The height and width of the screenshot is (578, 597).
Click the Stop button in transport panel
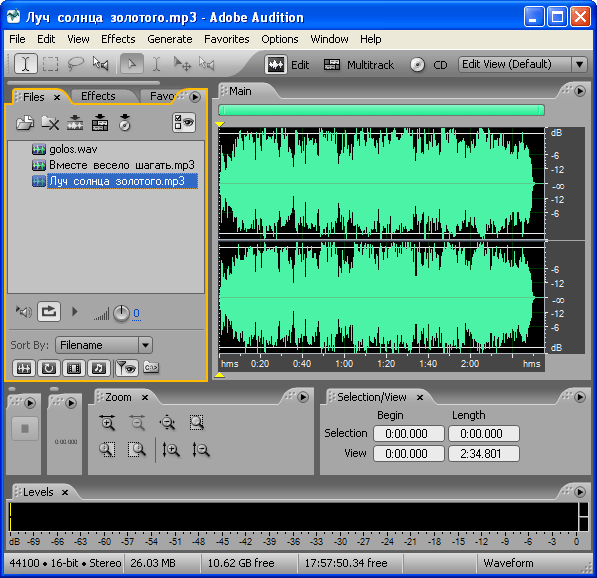click(x=25, y=429)
